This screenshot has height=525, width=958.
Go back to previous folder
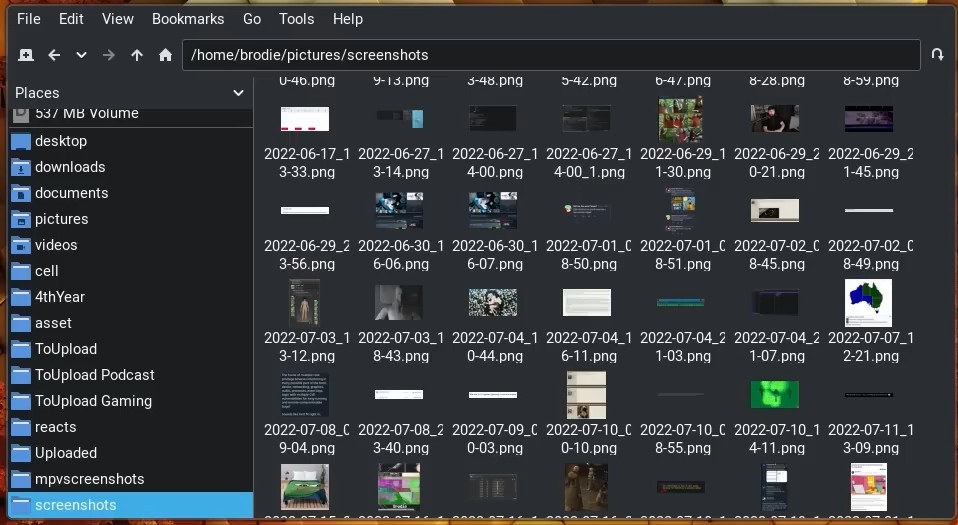point(54,55)
